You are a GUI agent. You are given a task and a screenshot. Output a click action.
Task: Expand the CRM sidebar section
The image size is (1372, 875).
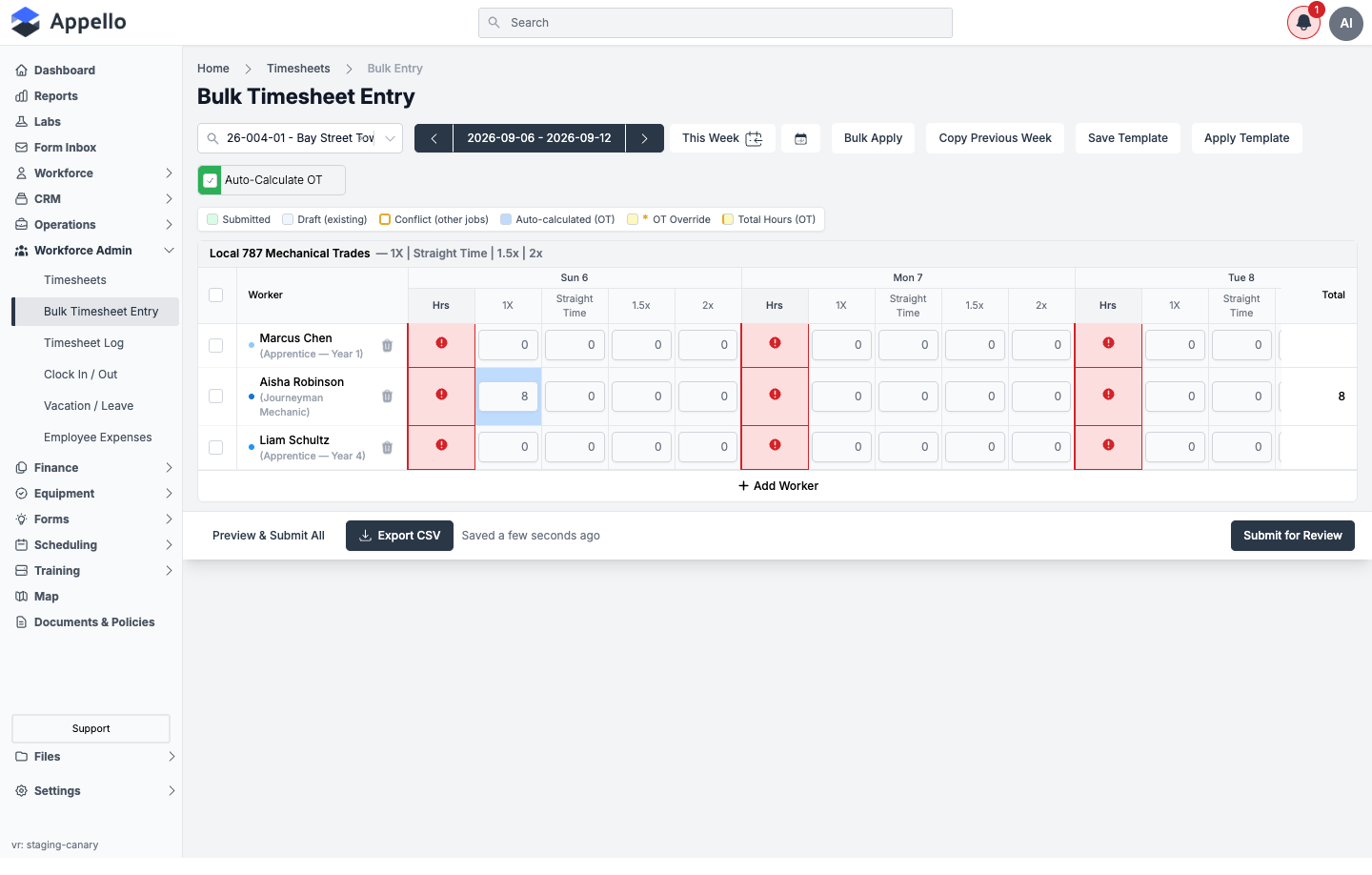click(94, 199)
